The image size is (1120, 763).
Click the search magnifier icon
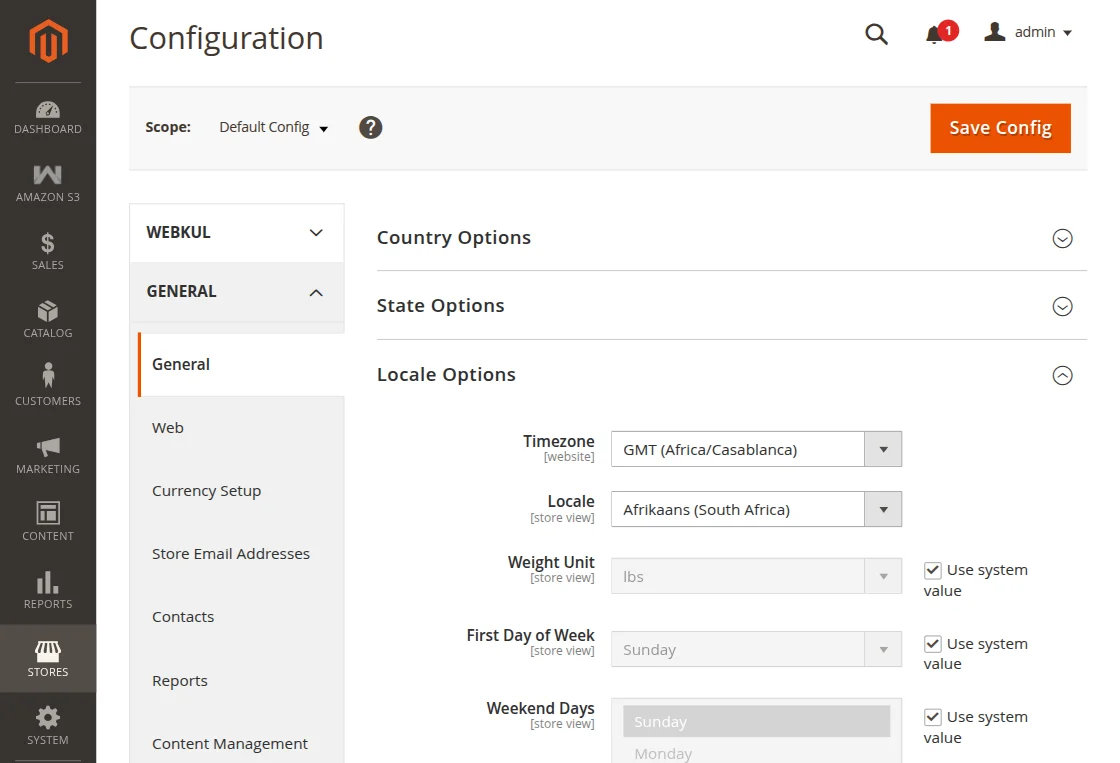[x=876, y=34]
